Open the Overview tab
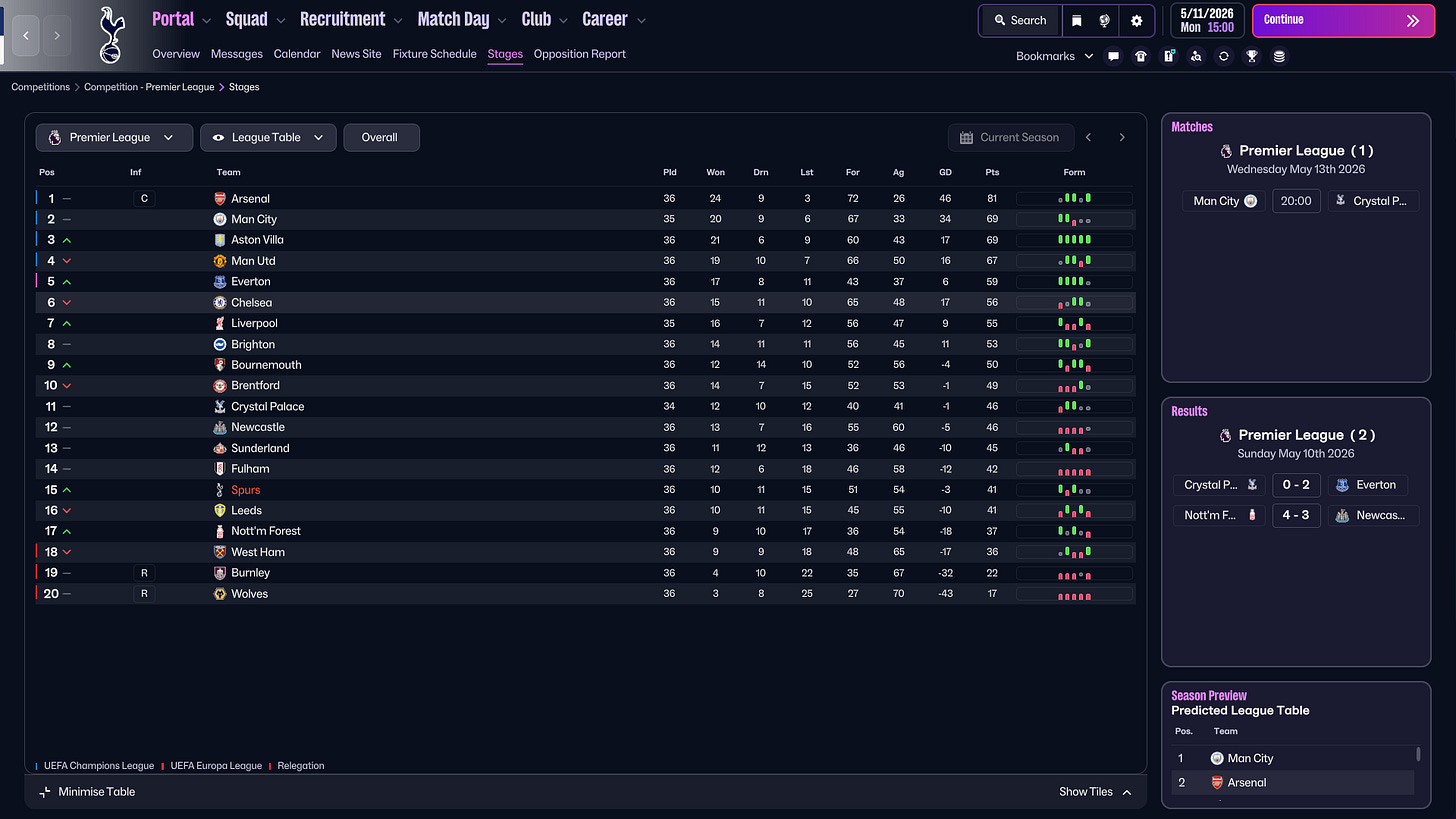The height and width of the screenshot is (819, 1456). coord(176,54)
